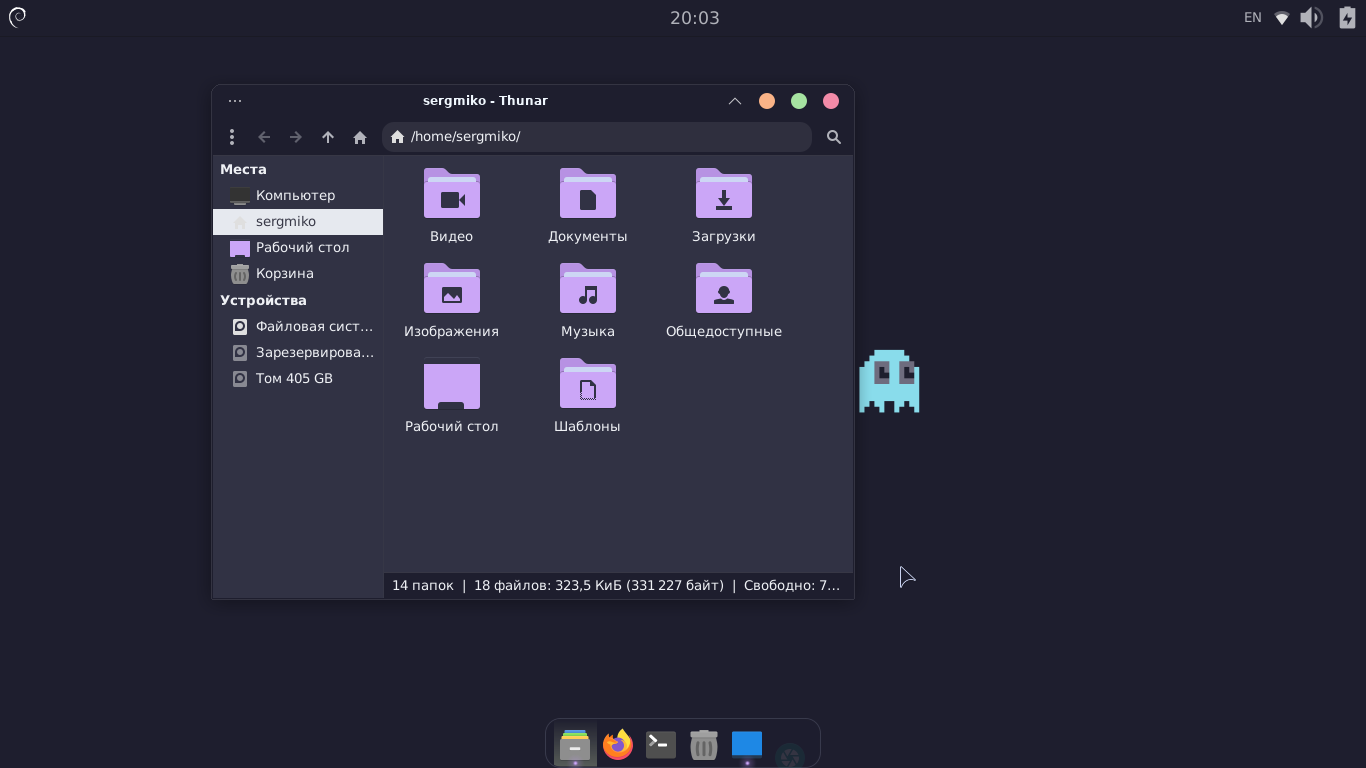The image size is (1366, 768).
Task: Open the volume control in top panel
Action: point(1311,17)
